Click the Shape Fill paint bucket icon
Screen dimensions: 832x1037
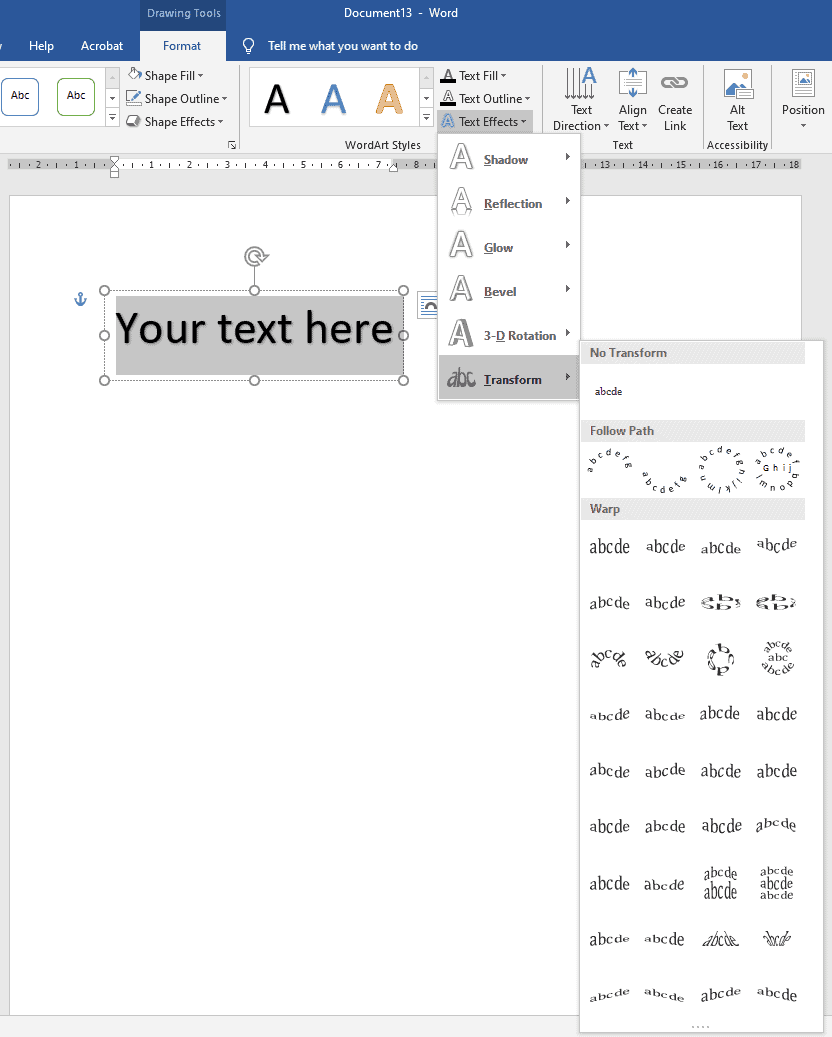click(x=136, y=74)
